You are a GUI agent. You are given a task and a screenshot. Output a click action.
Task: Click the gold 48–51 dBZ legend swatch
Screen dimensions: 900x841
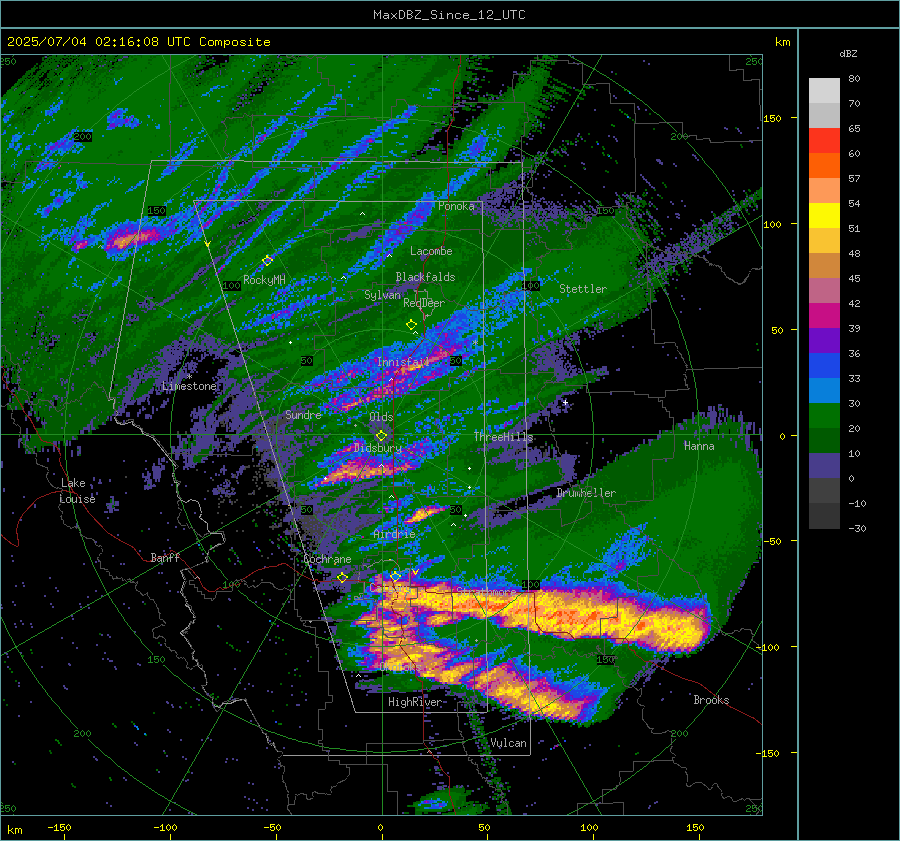(x=824, y=241)
